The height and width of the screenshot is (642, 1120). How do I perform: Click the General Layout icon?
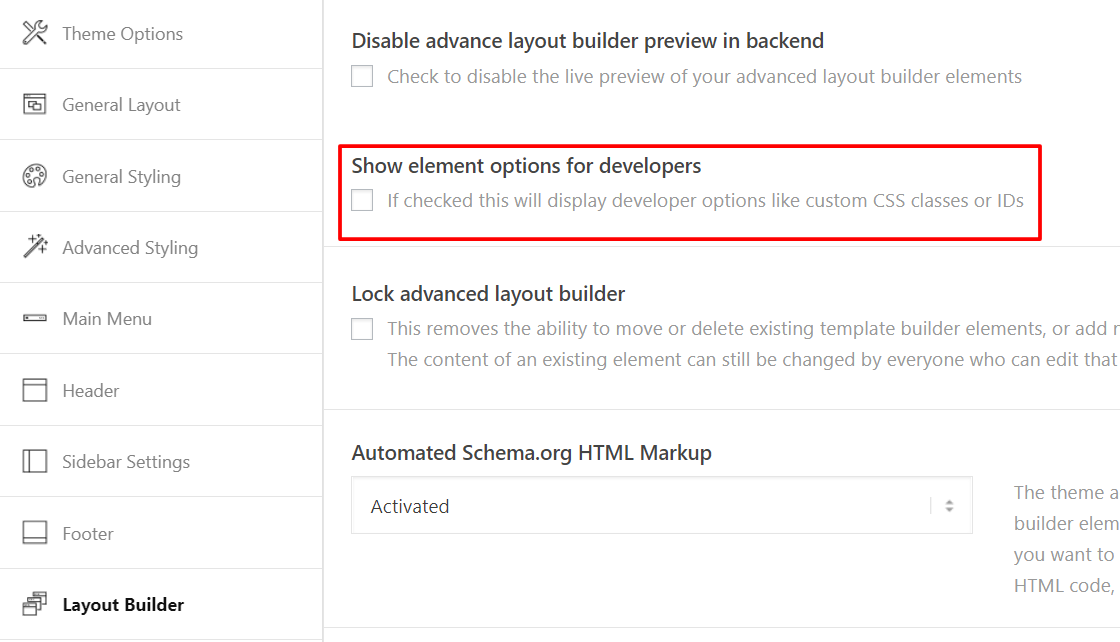click(35, 105)
